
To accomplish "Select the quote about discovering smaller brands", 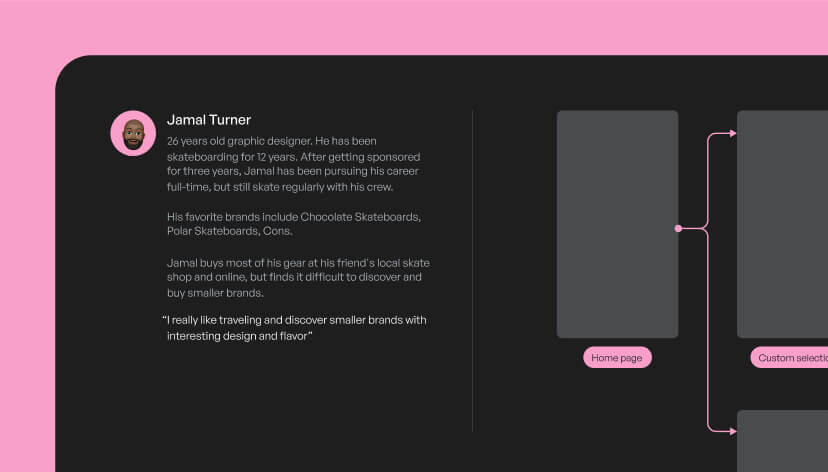I will point(294,328).
